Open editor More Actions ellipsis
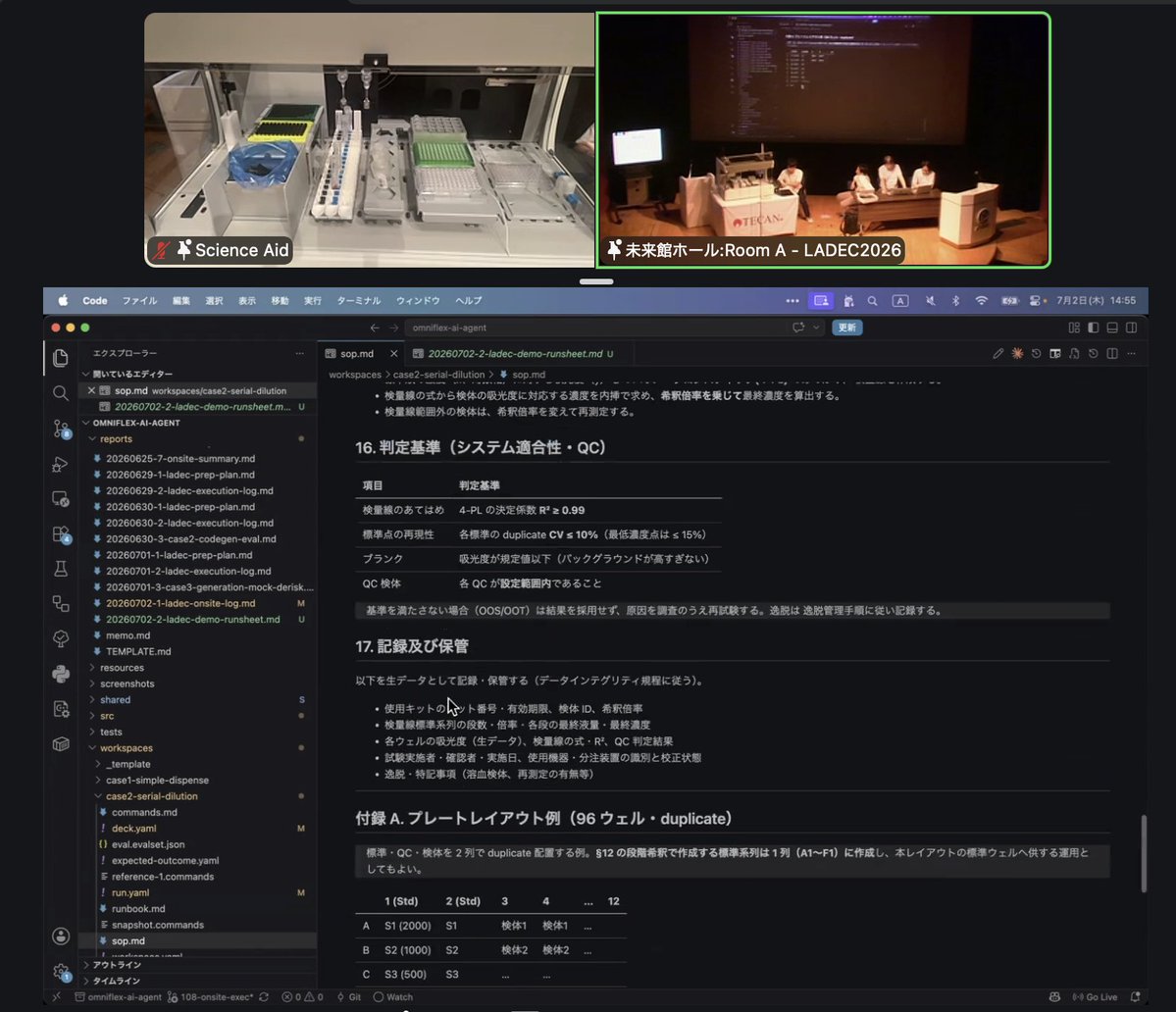 [1131, 354]
